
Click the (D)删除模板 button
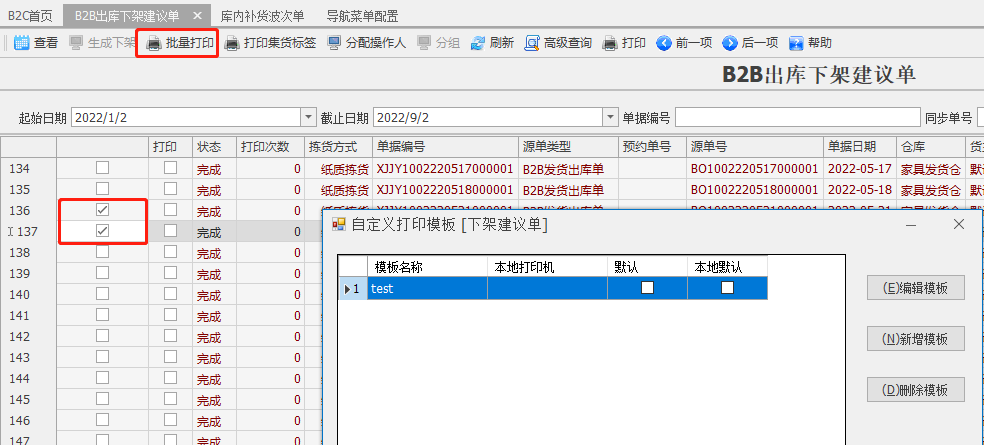tap(916, 390)
